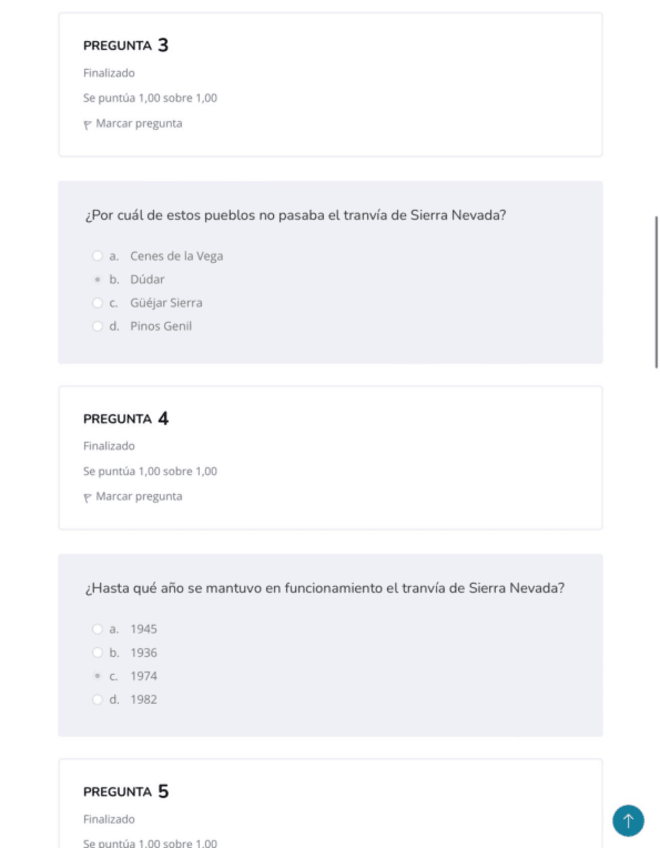660x848 pixels.
Task: Click the question text asking hasta qué año
Action: [324, 588]
